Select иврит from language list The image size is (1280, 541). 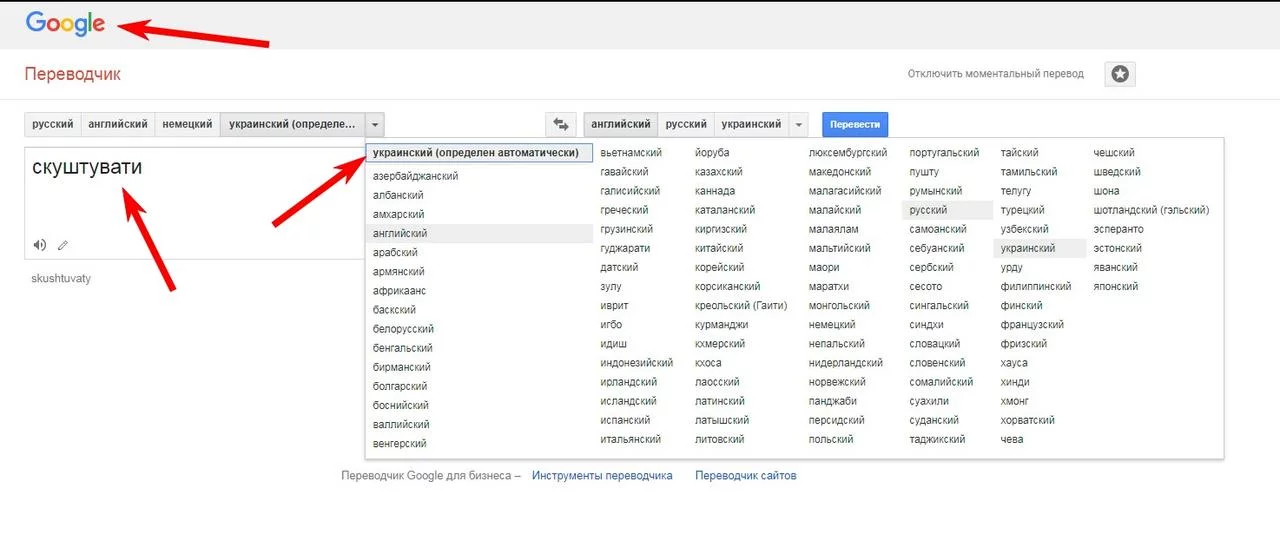tap(614, 306)
